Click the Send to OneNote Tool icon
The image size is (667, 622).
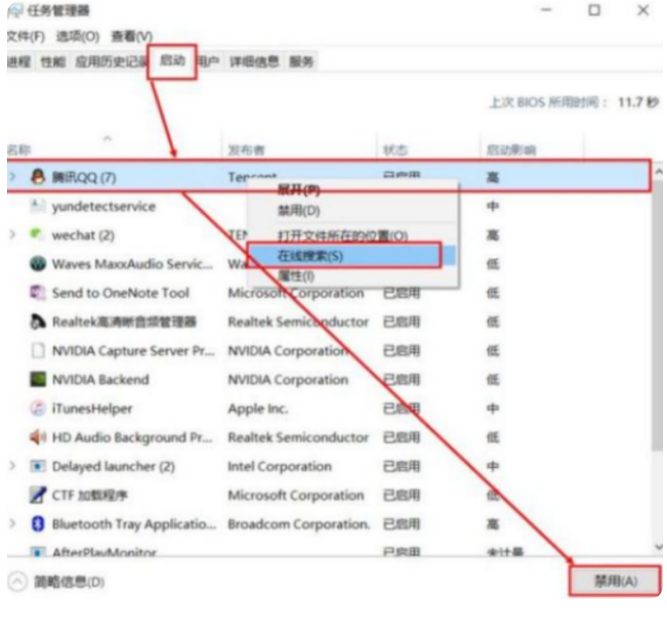[38, 293]
